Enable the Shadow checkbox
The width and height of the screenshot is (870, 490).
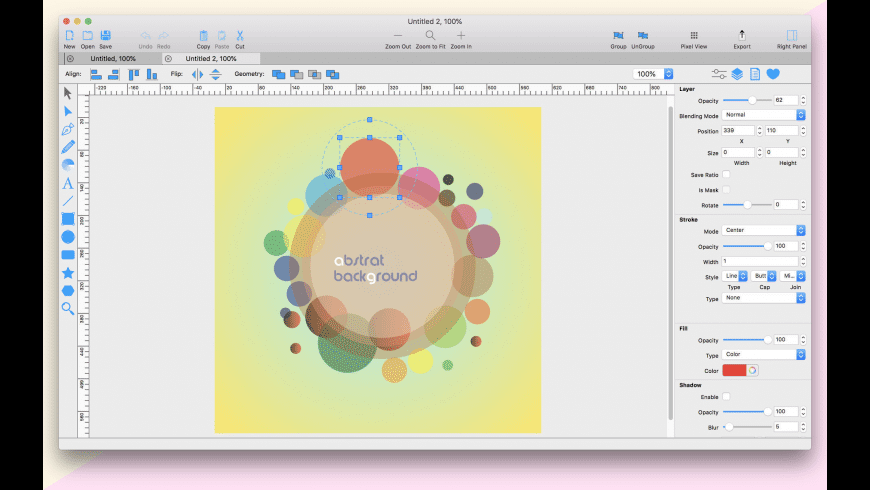coord(726,397)
